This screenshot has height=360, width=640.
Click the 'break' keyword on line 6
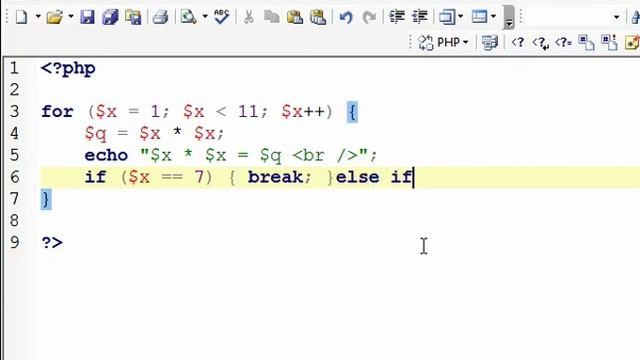(x=276, y=177)
